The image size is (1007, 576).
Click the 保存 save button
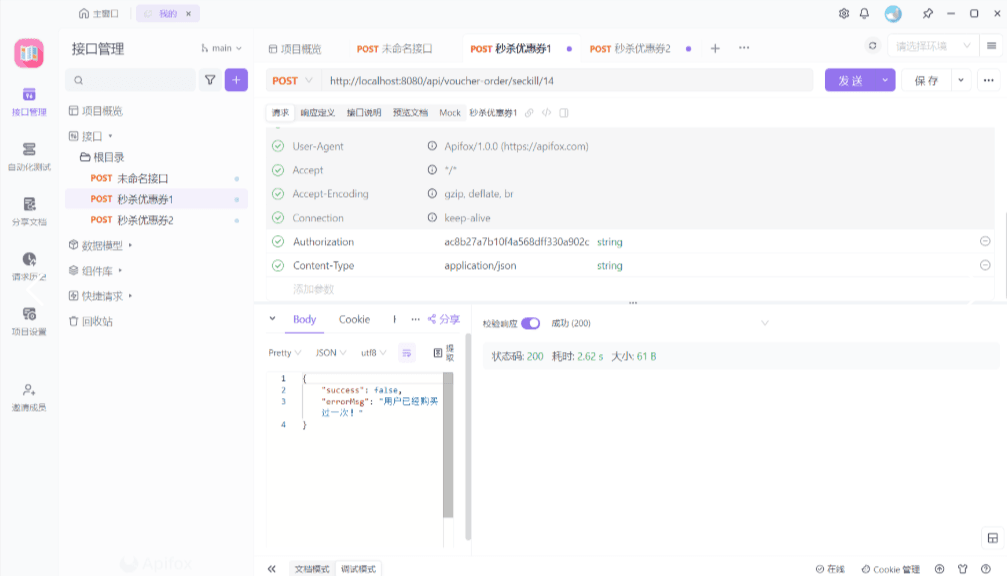(926, 81)
